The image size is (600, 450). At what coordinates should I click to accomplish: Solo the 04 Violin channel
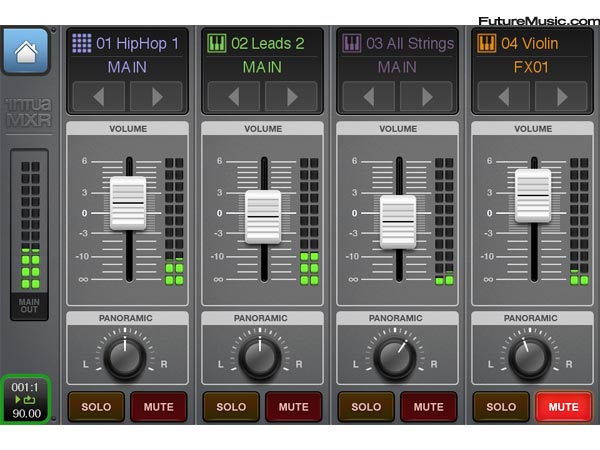pos(501,406)
